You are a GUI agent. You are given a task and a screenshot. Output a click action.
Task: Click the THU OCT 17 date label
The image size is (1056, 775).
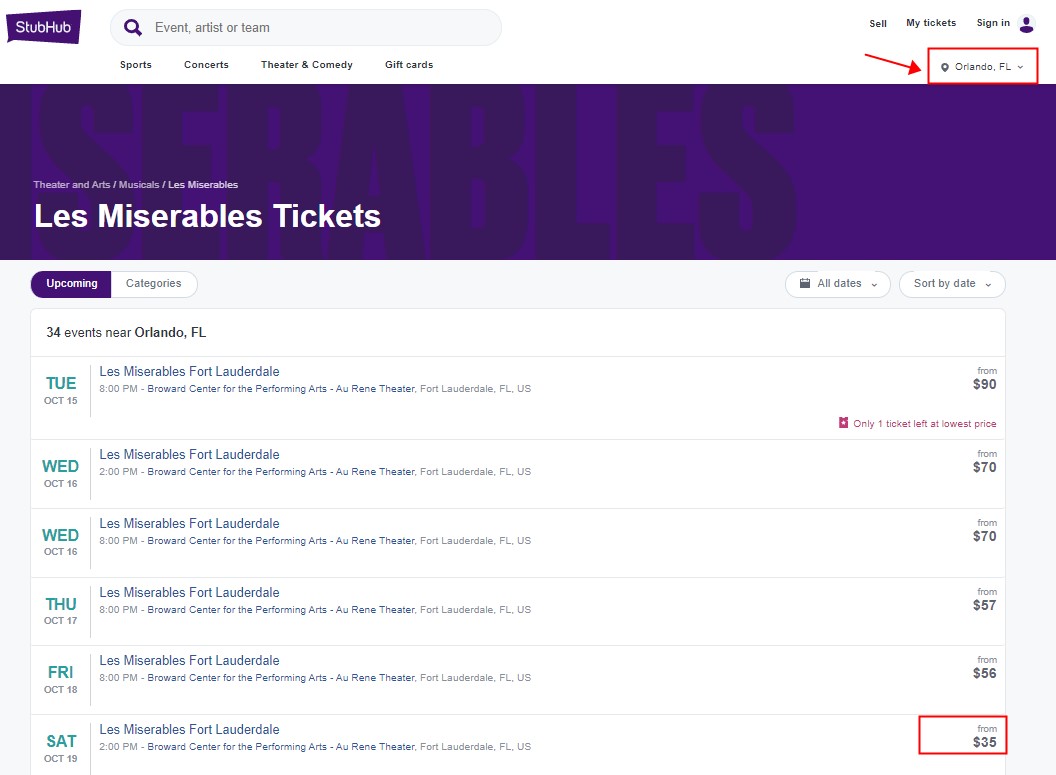pyautogui.click(x=61, y=611)
